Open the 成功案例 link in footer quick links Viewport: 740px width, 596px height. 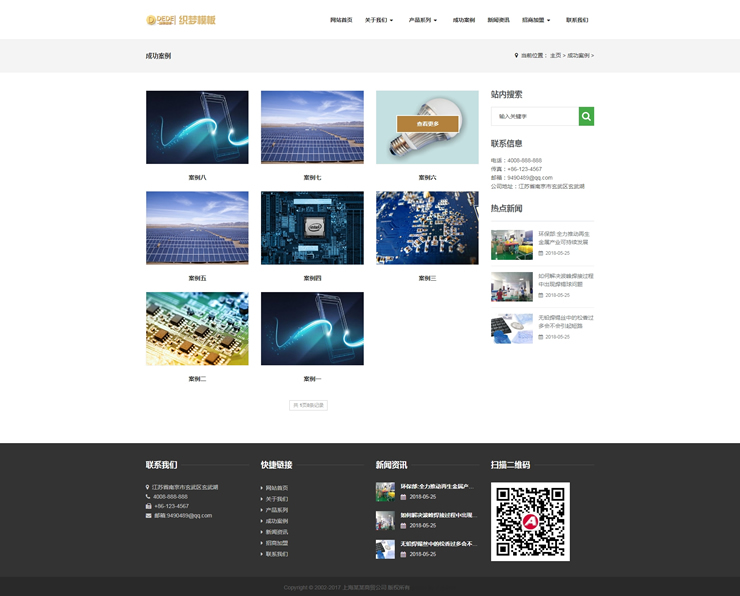coord(276,521)
